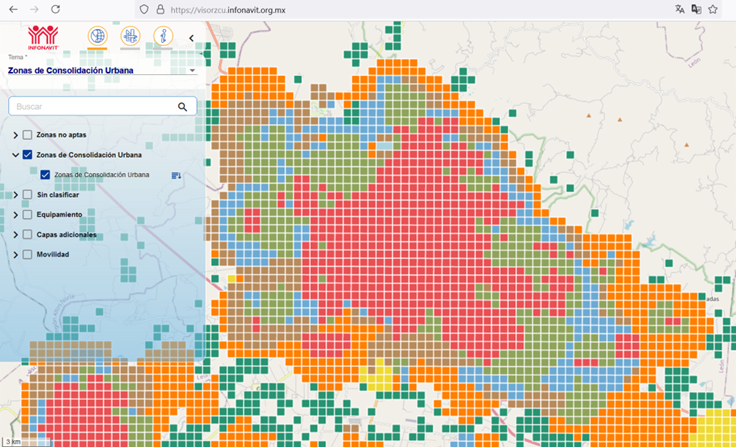
Task: Expand the Capas adicionales group
Action: 15,234
